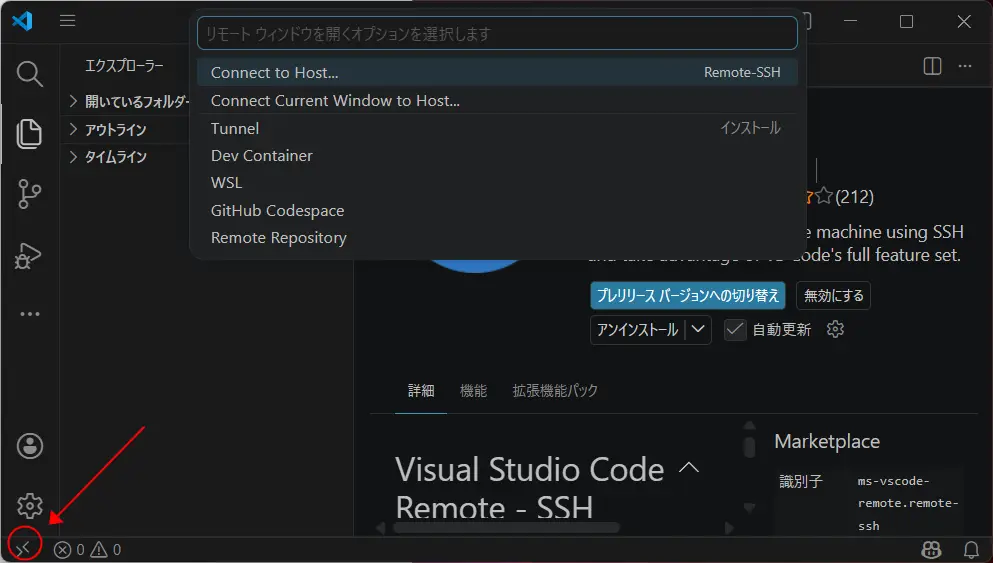Split the editor to the right
The image size is (993, 563).
tap(932, 66)
